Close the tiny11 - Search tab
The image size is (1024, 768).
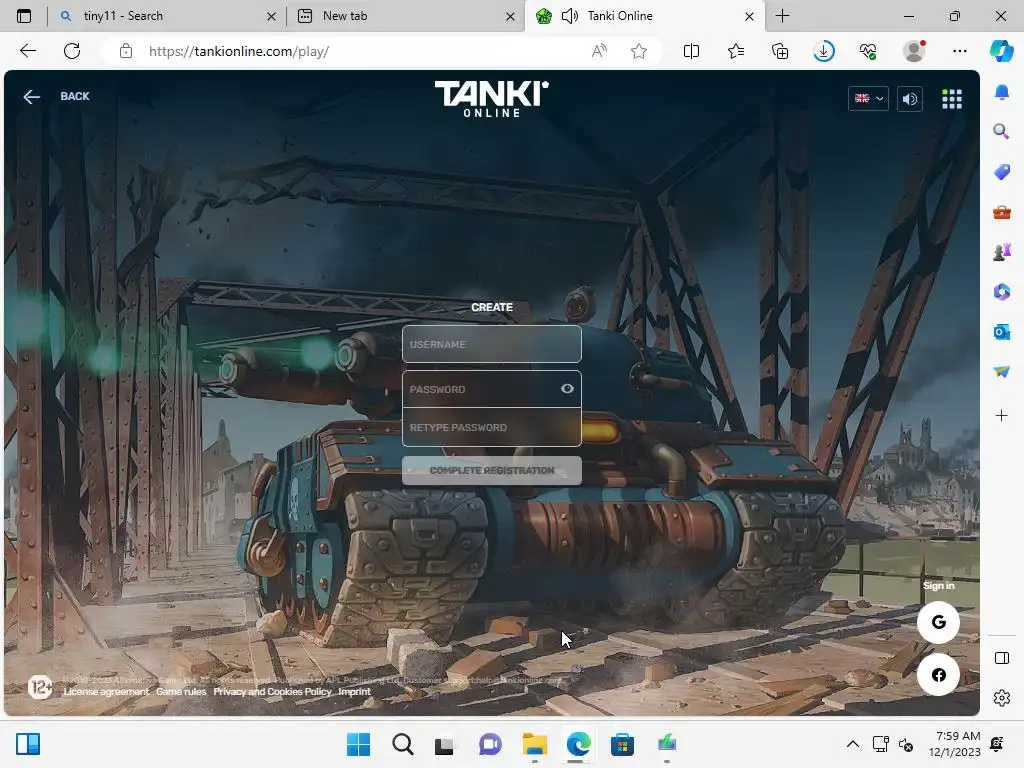click(x=271, y=16)
